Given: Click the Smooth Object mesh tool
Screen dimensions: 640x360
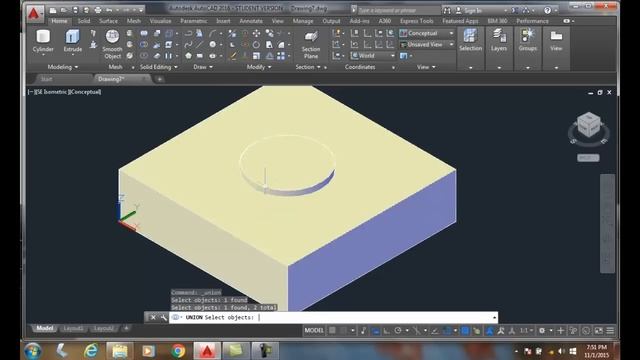Looking at the screenshot, I should coord(112,36).
